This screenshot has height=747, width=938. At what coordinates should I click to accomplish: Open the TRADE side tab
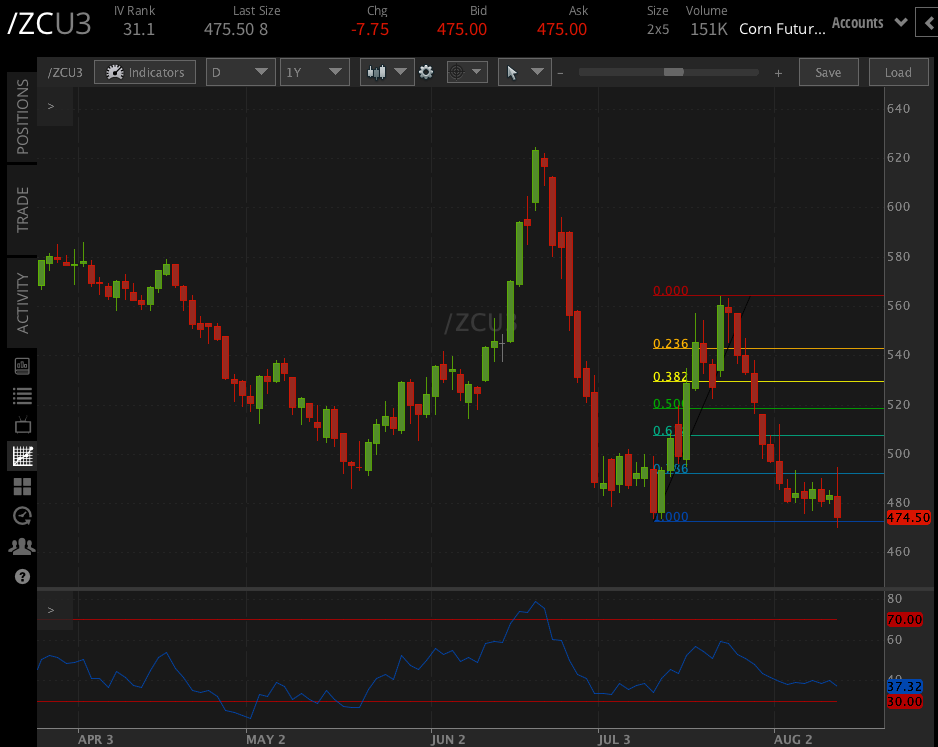(x=22, y=210)
